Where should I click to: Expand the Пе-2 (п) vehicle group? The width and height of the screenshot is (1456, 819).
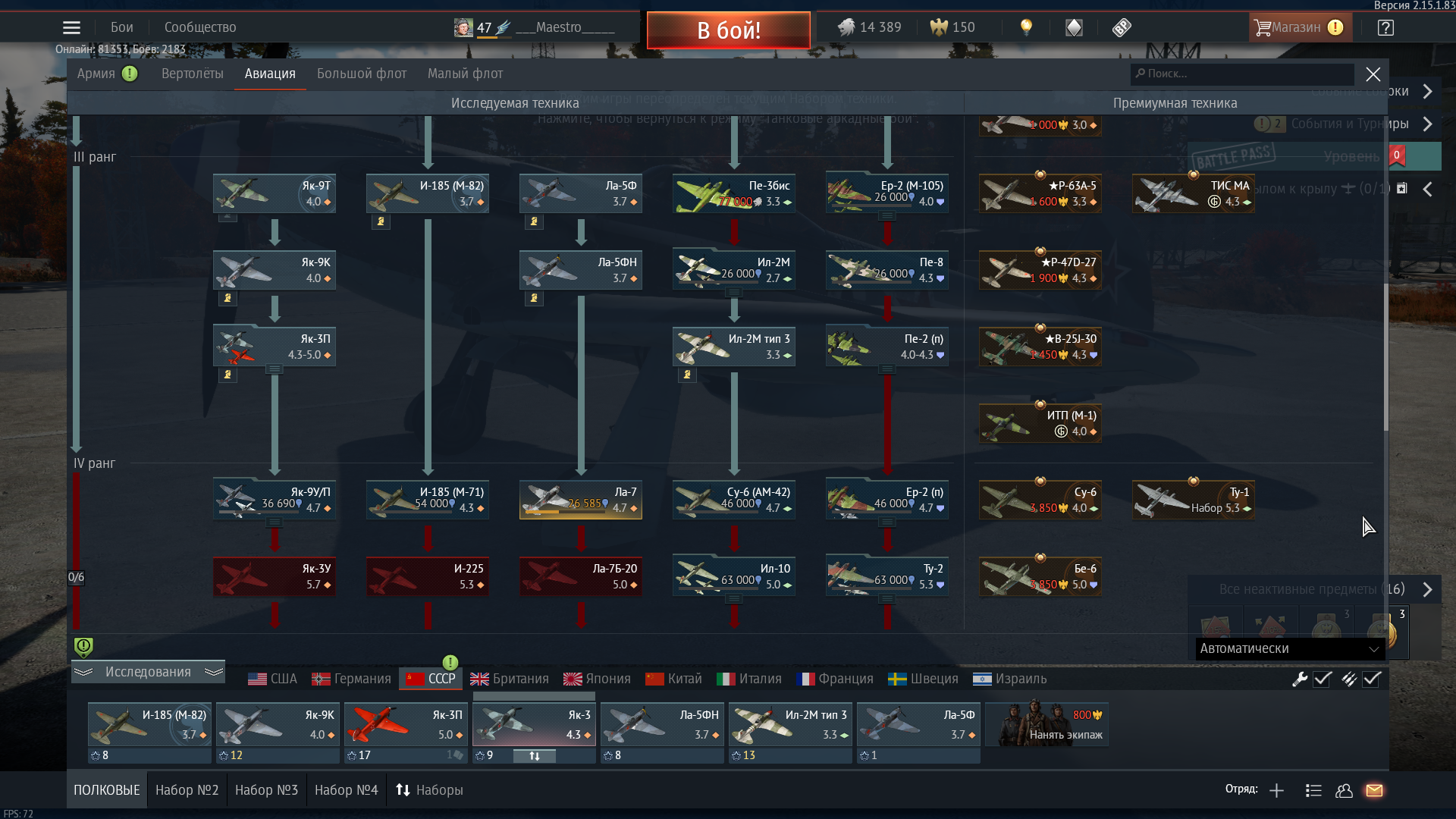(x=886, y=369)
